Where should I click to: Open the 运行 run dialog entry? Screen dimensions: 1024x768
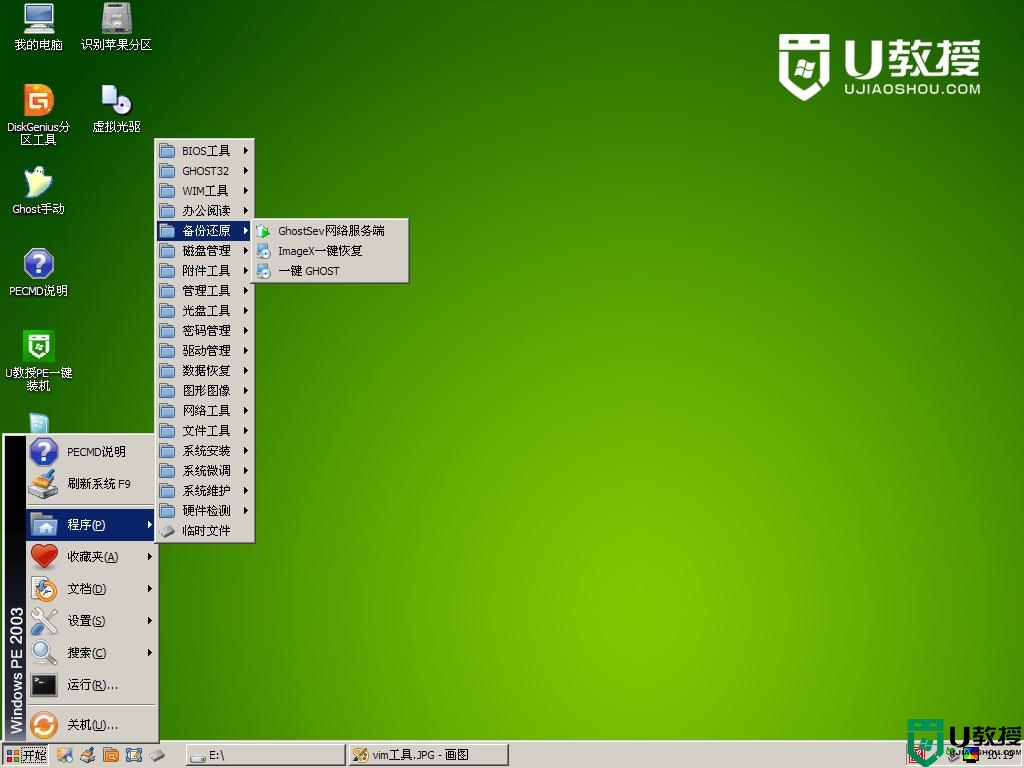tap(92, 685)
